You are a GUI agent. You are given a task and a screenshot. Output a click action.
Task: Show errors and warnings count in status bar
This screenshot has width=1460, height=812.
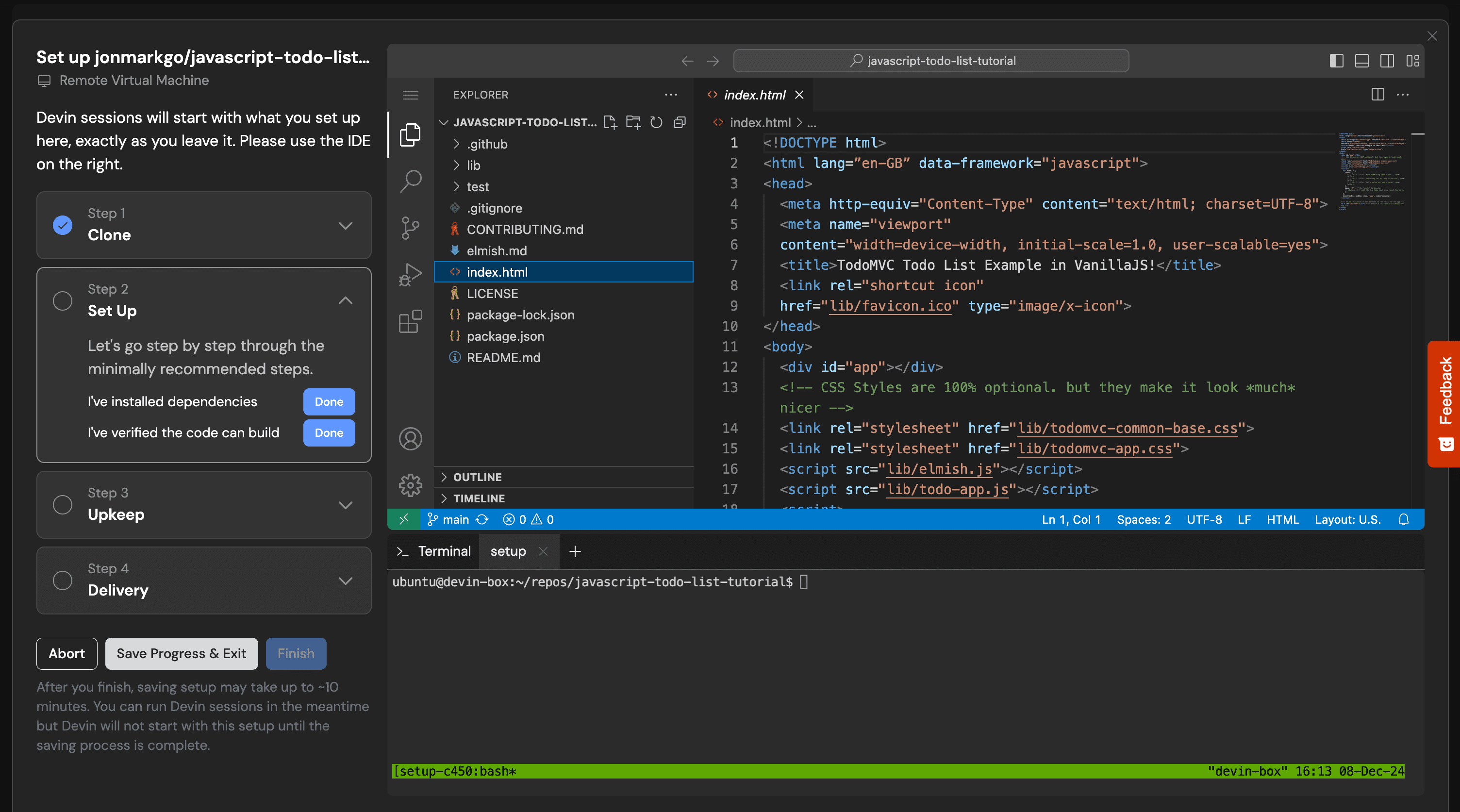pos(528,520)
